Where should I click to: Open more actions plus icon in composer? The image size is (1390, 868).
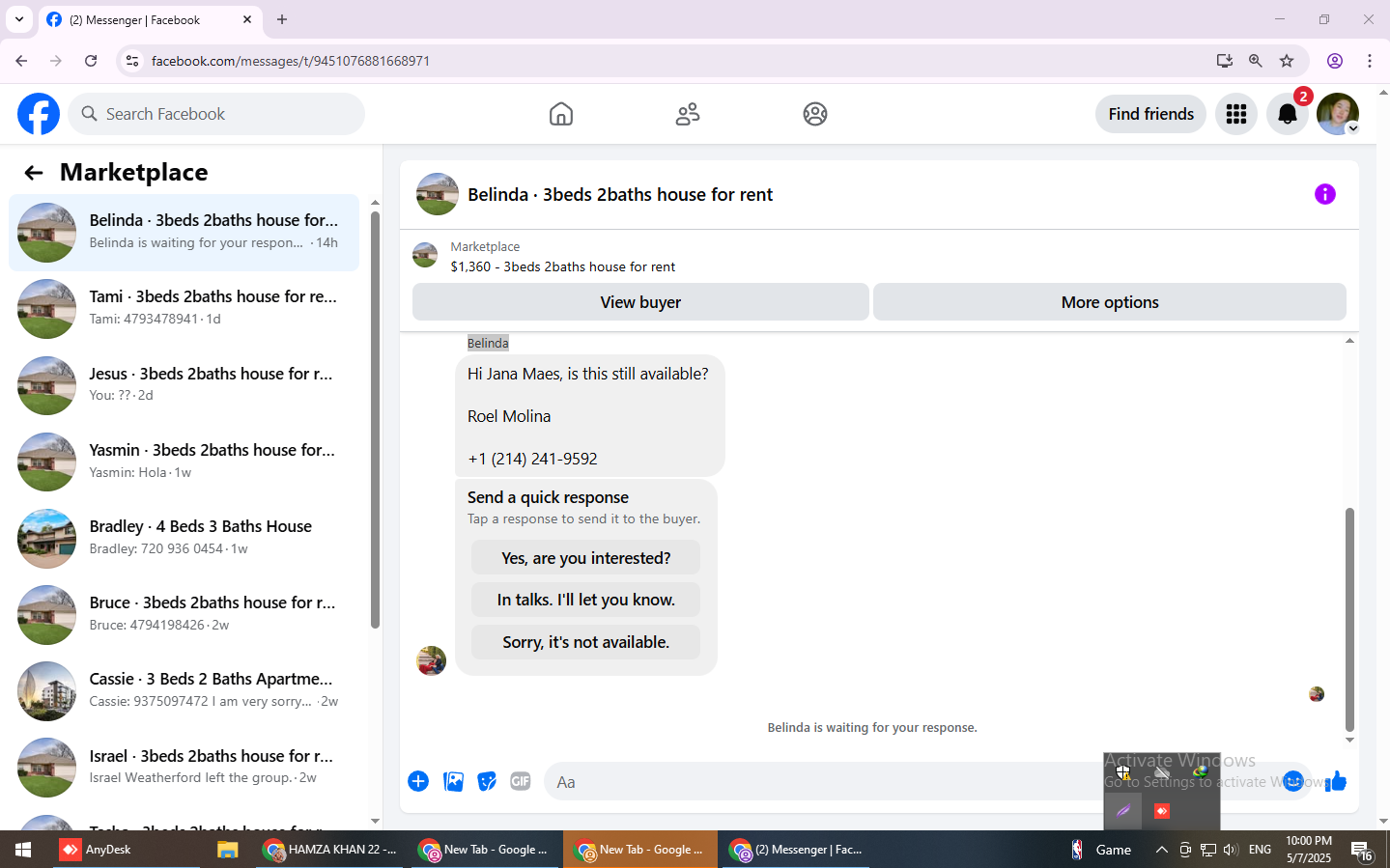tap(418, 781)
